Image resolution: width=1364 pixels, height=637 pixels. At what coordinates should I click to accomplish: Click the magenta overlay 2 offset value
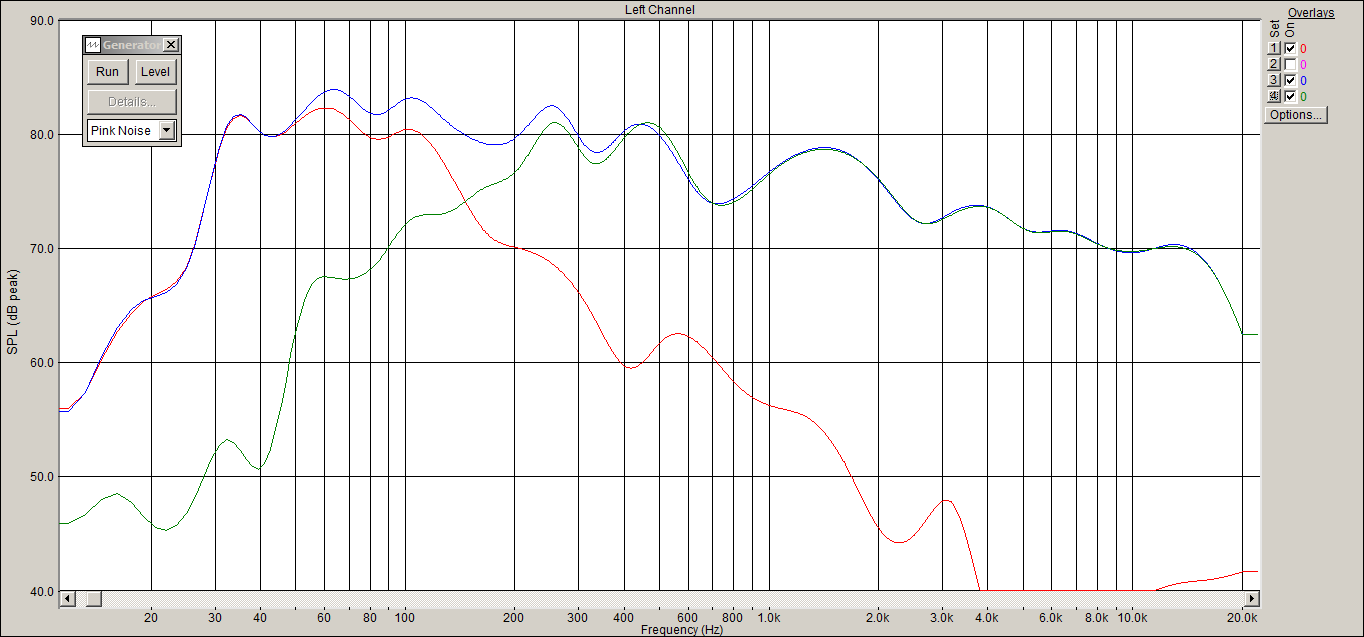click(1303, 64)
